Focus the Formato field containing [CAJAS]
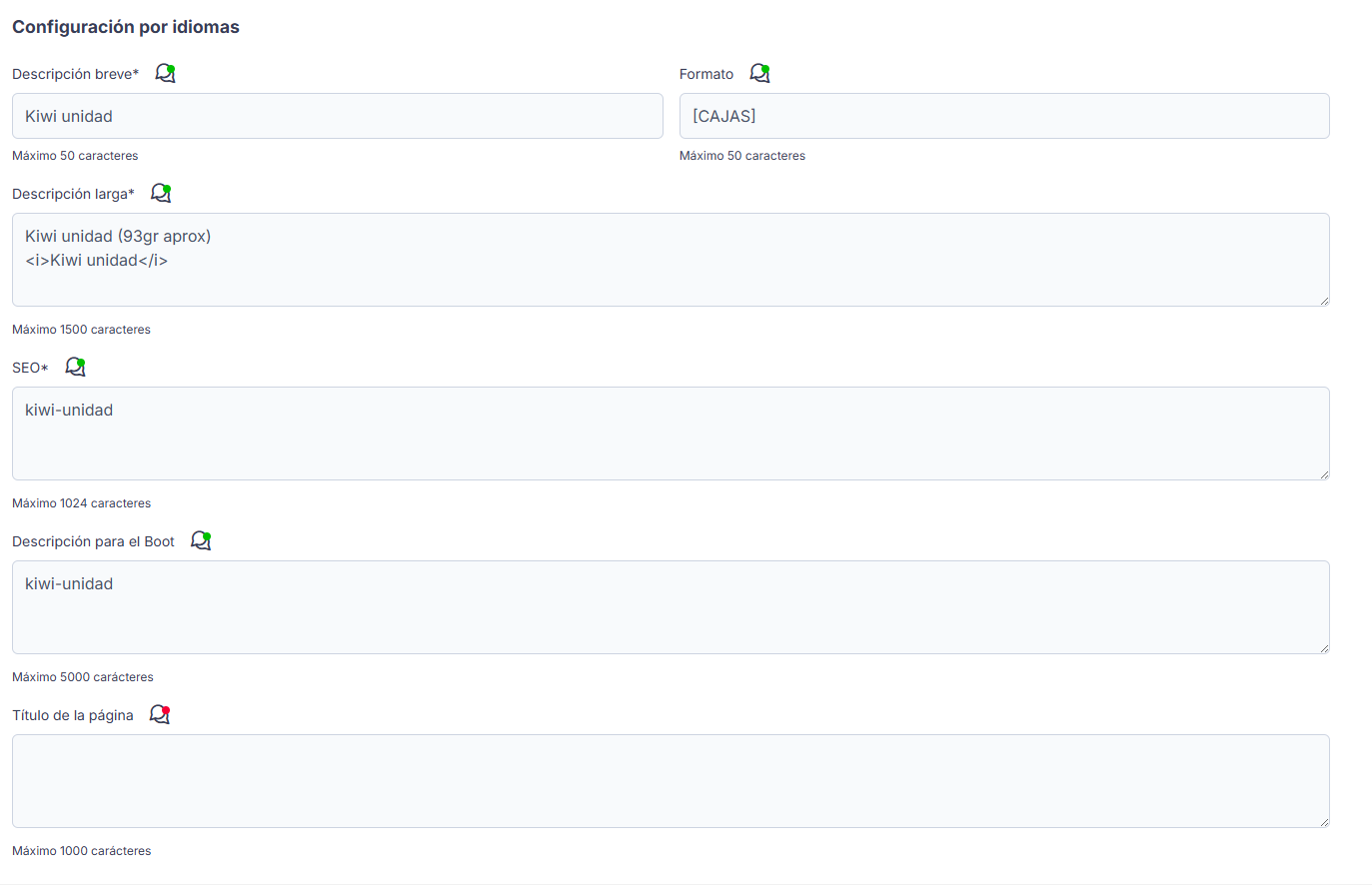The height and width of the screenshot is (885, 1372). (x=1004, y=116)
